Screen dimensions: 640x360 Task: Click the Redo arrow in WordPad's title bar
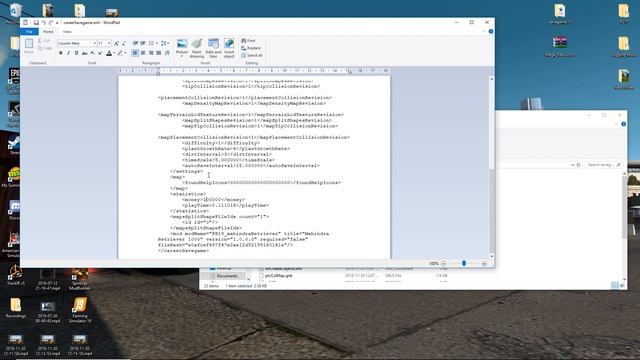[51, 22]
